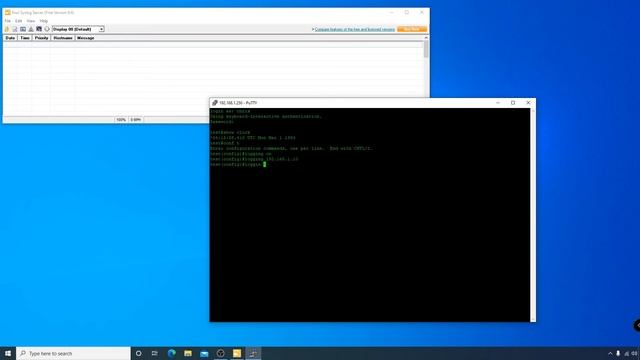Click the Time column header
Screen dimensions: 640x360
click(x=25, y=38)
